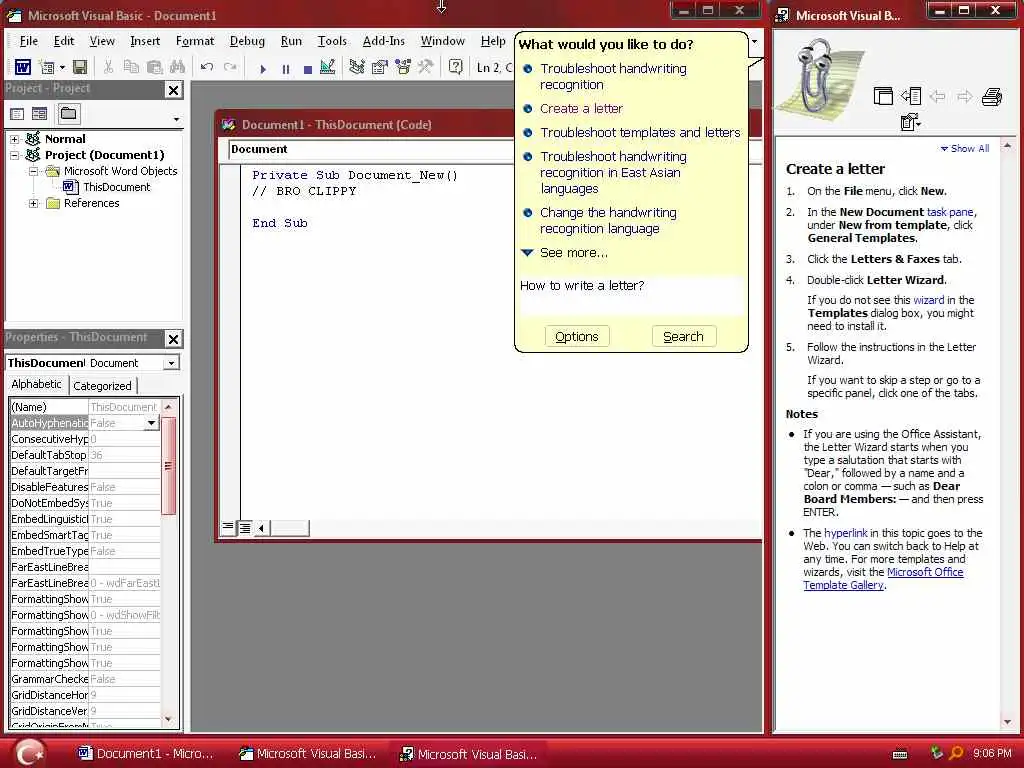Click the Search button in balloon
The width and height of the screenshot is (1024, 768).
click(684, 337)
